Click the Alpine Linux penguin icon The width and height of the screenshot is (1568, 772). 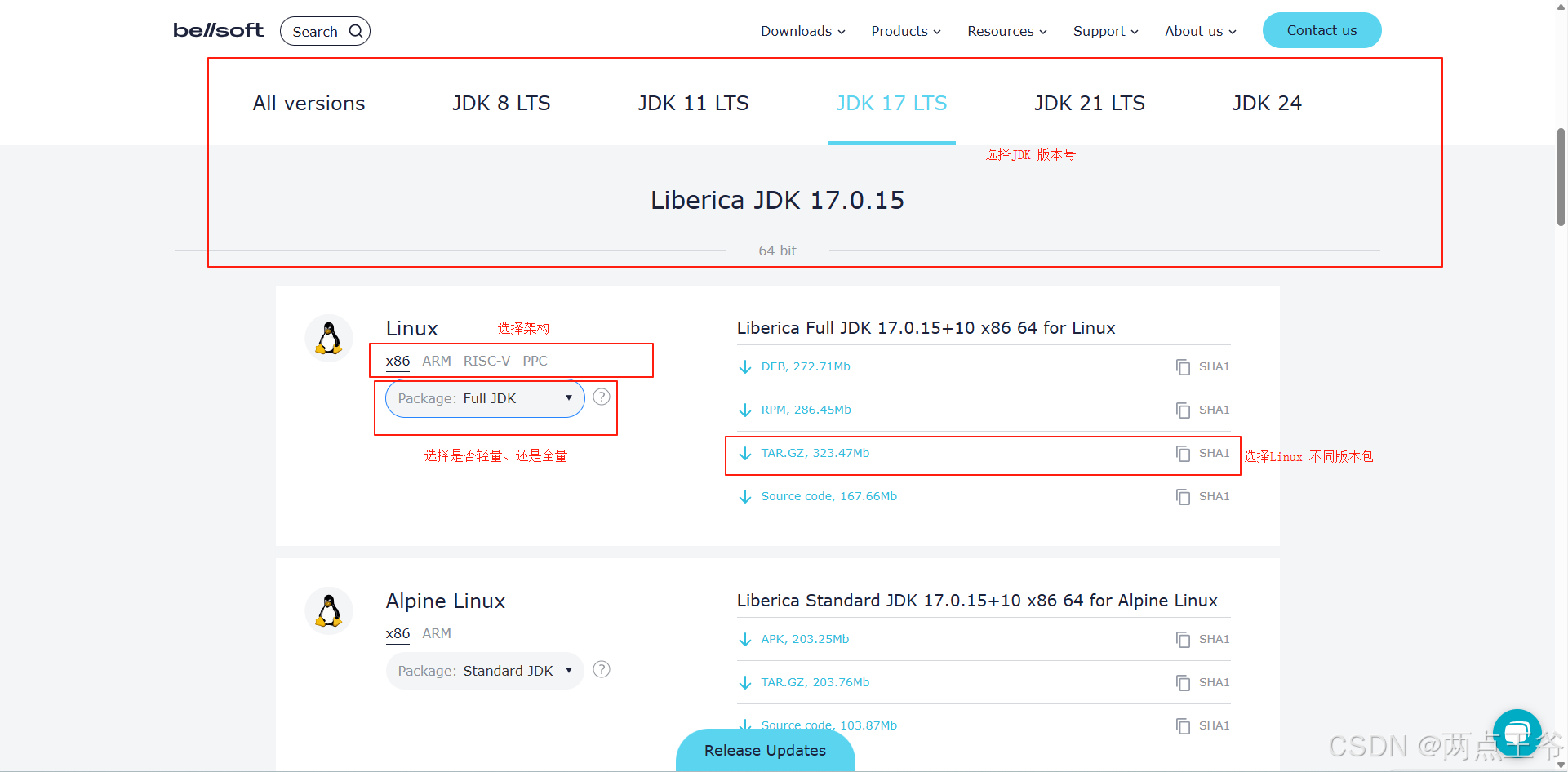[x=329, y=610]
